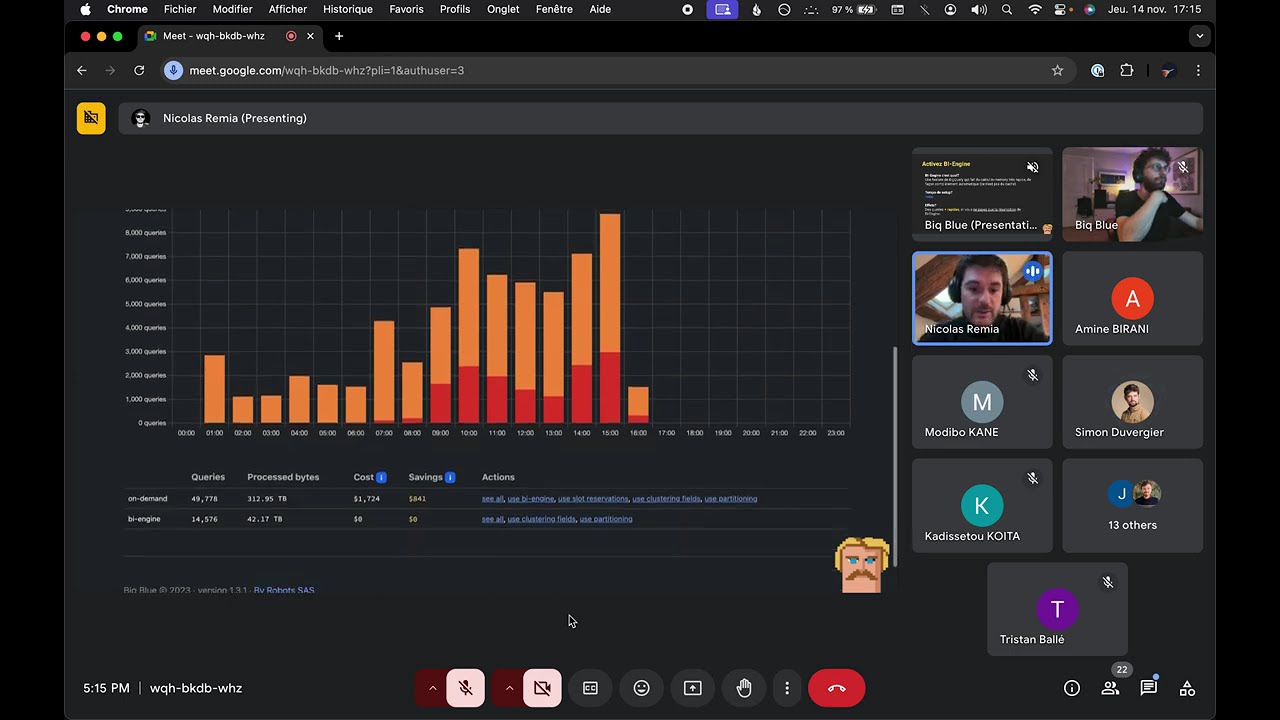Show the People panel with 22 participants
Viewport: 1280px width, 720px height.
click(x=1110, y=688)
